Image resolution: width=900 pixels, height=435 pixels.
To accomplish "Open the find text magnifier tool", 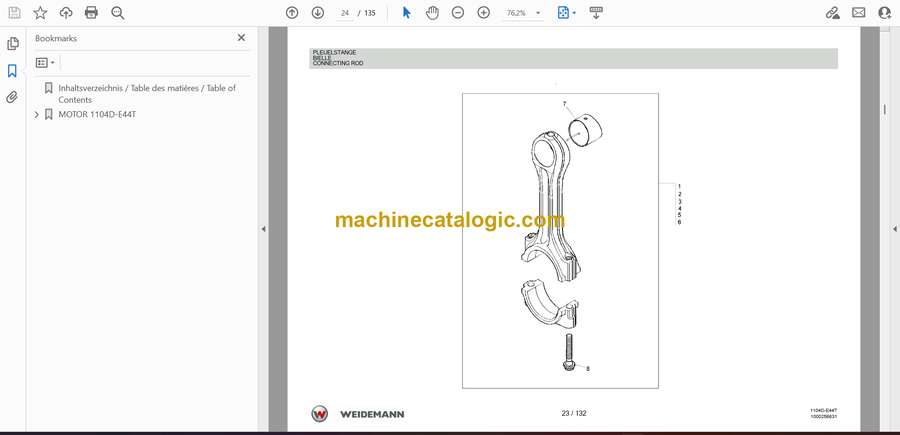I will click(x=118, y=13).
